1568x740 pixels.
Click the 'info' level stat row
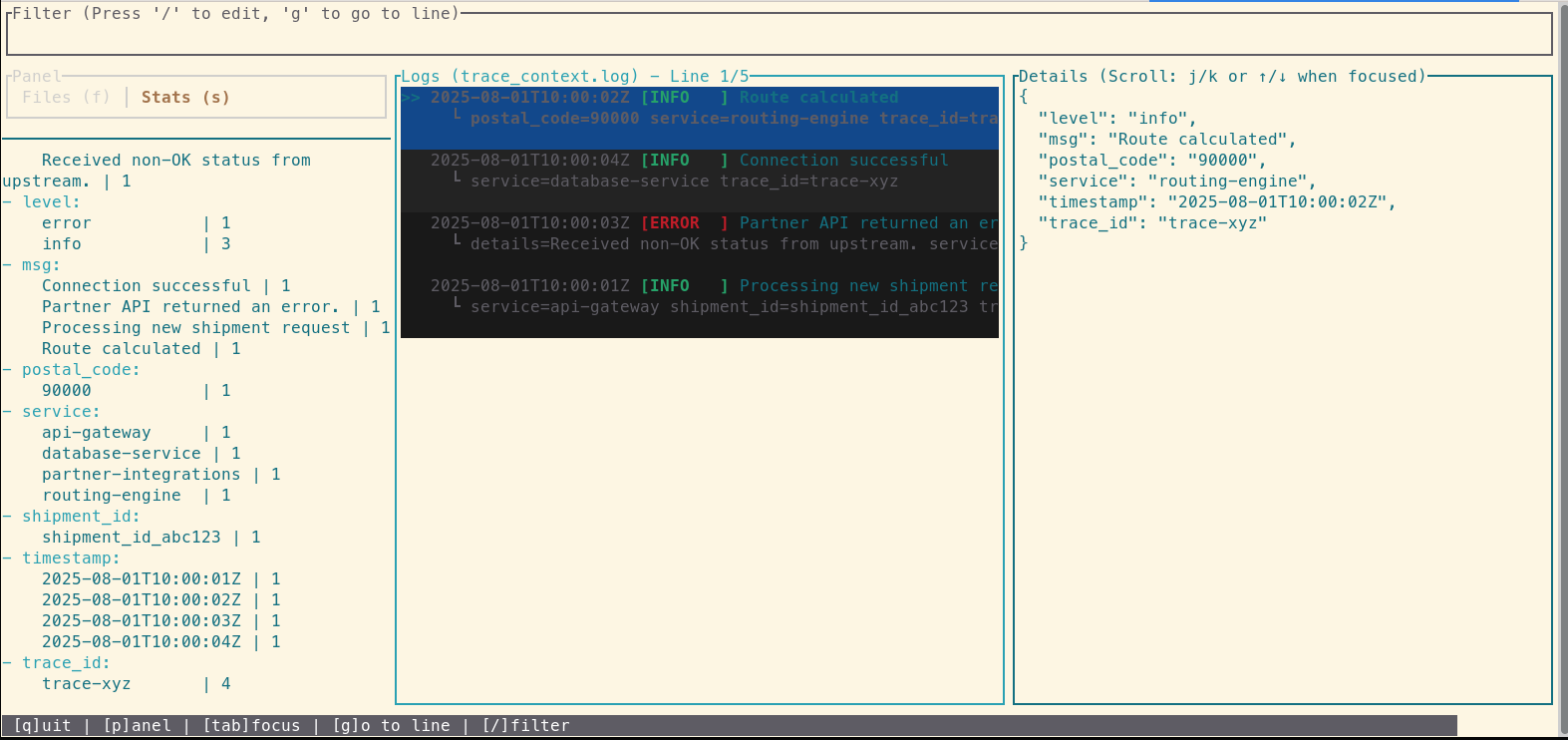coord(137,243)
